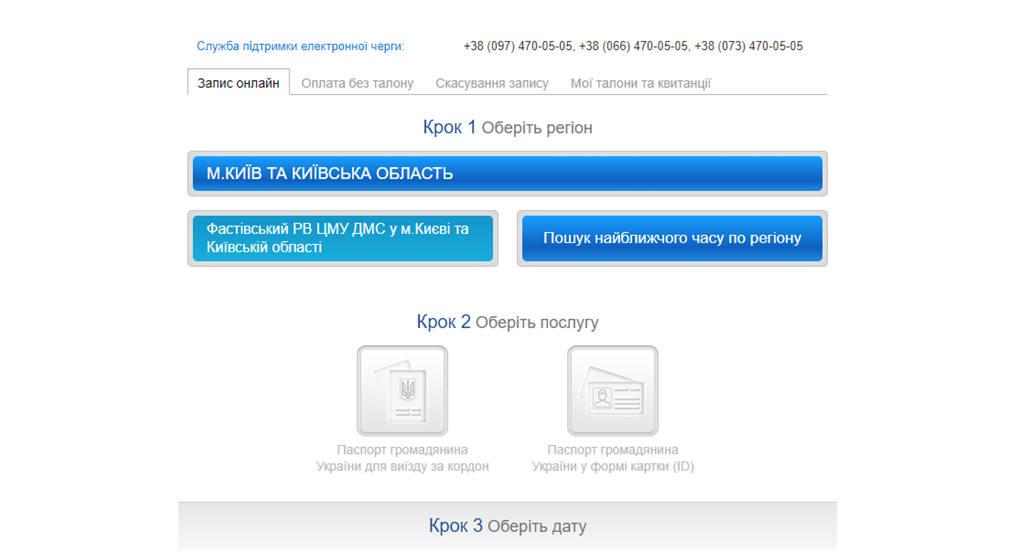Click the person silhouette on ID card
Screen dimensions: 1020x558
[x=602, y=399]
